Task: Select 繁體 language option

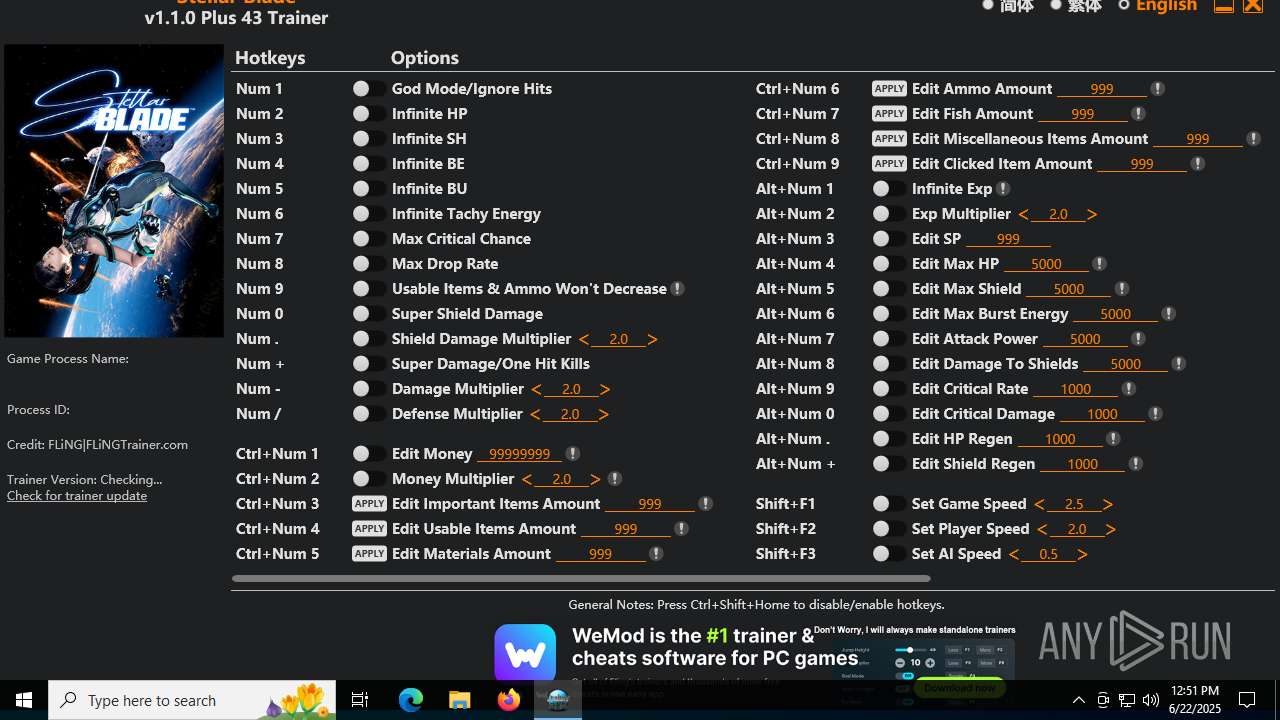Action: point(1075,6)
